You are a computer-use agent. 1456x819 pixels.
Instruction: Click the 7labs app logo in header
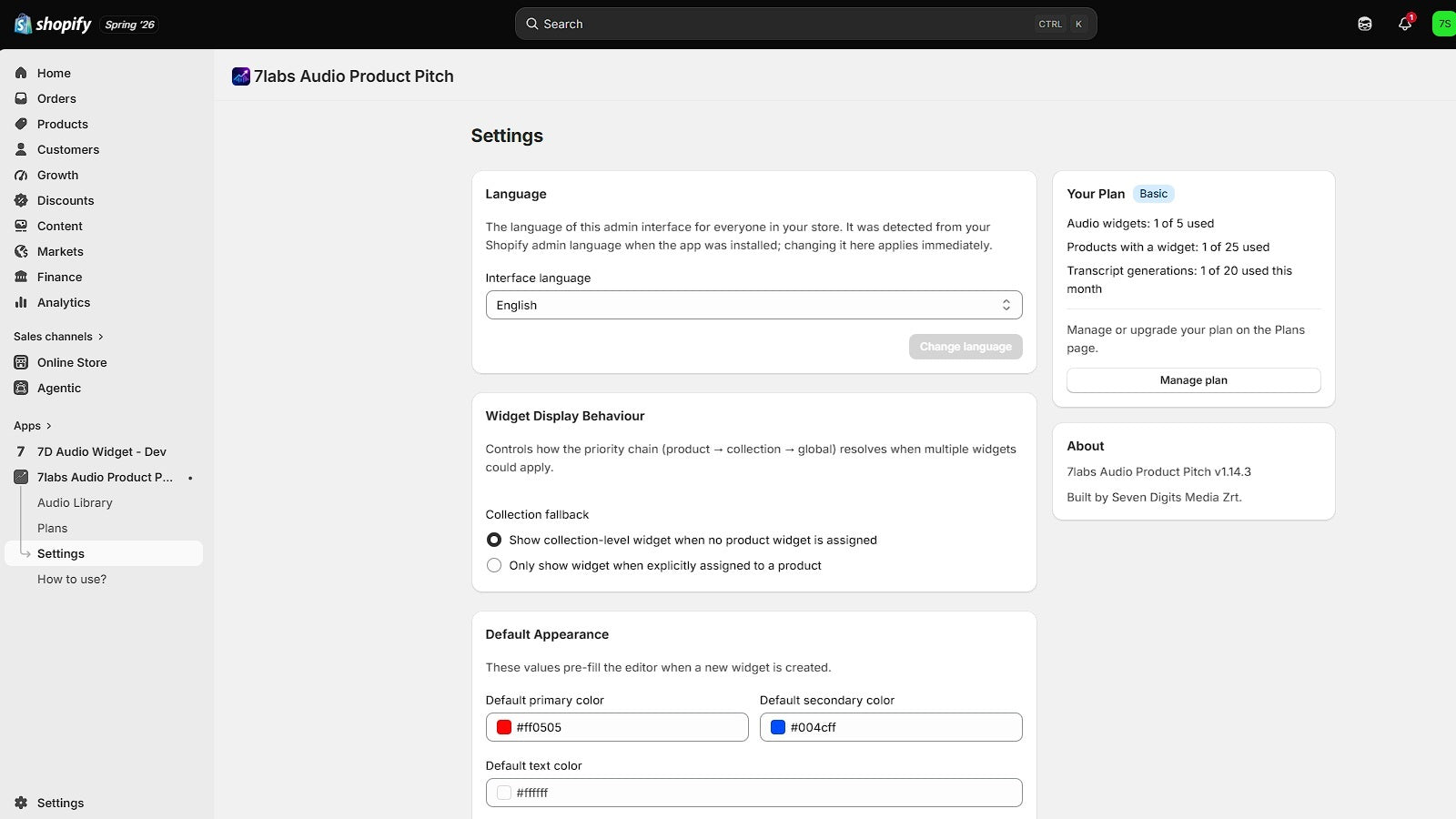tap(241, 76)
